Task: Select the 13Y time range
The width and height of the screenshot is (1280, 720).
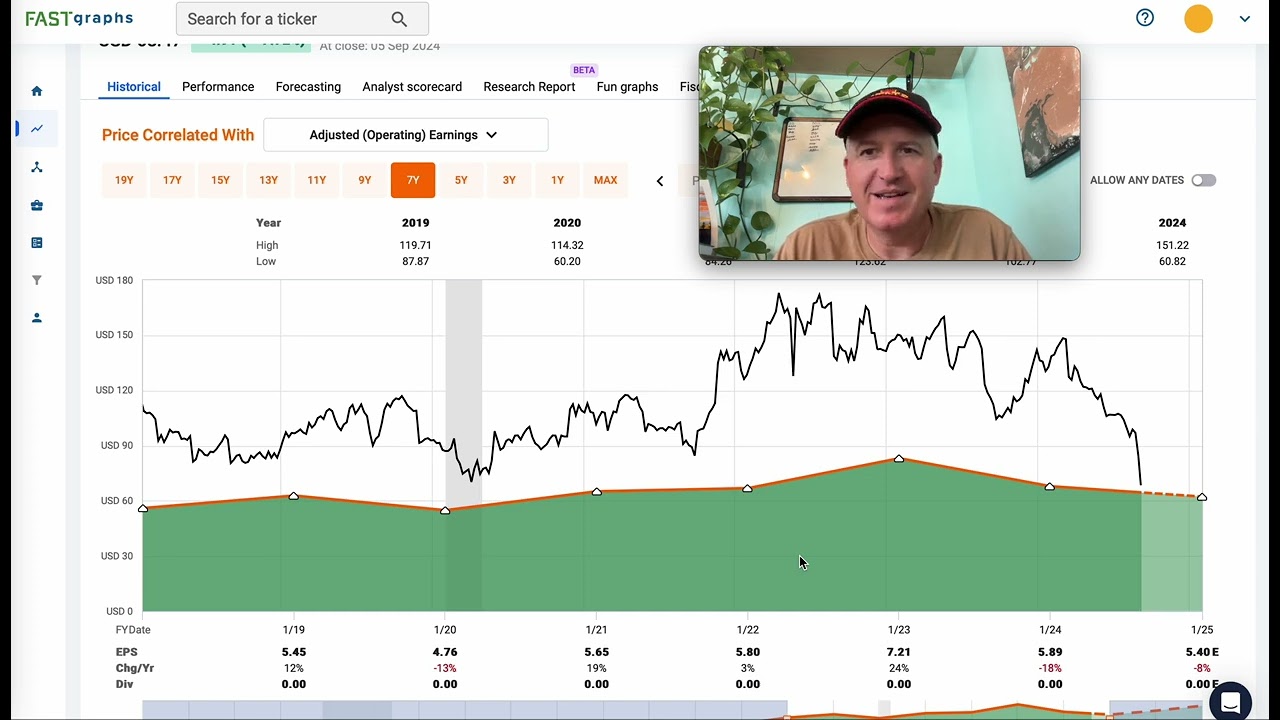Action: (x=268, y=180)
